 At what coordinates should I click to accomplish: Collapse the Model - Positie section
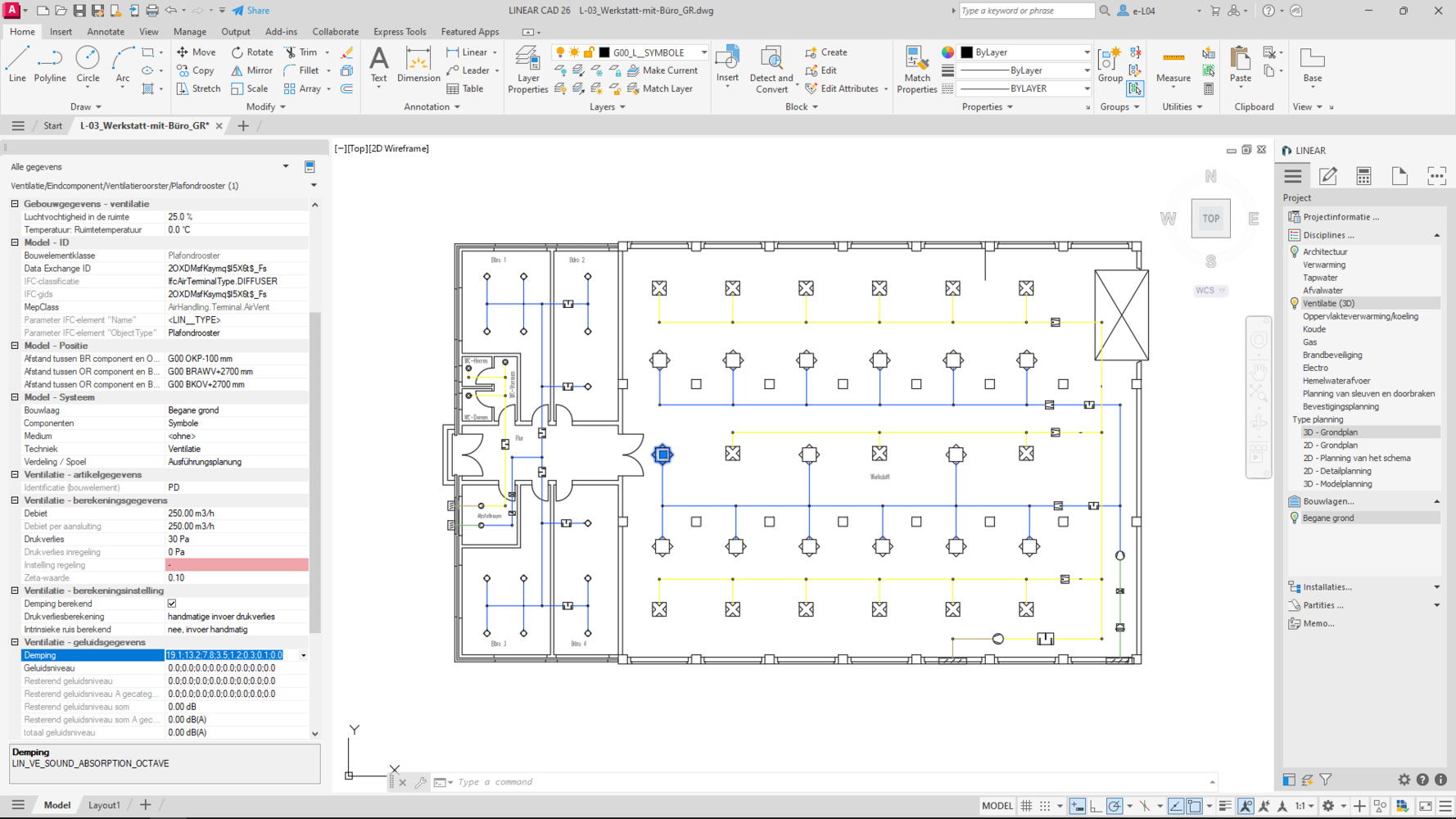[x=15, y=346]
